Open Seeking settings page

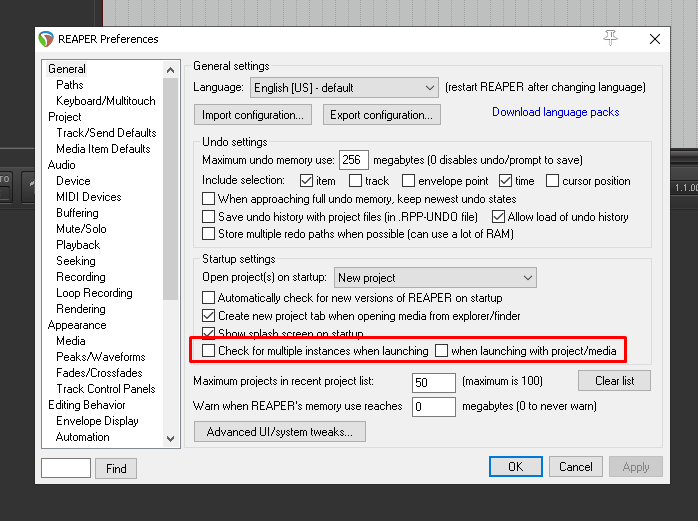[x=76, y=261]
